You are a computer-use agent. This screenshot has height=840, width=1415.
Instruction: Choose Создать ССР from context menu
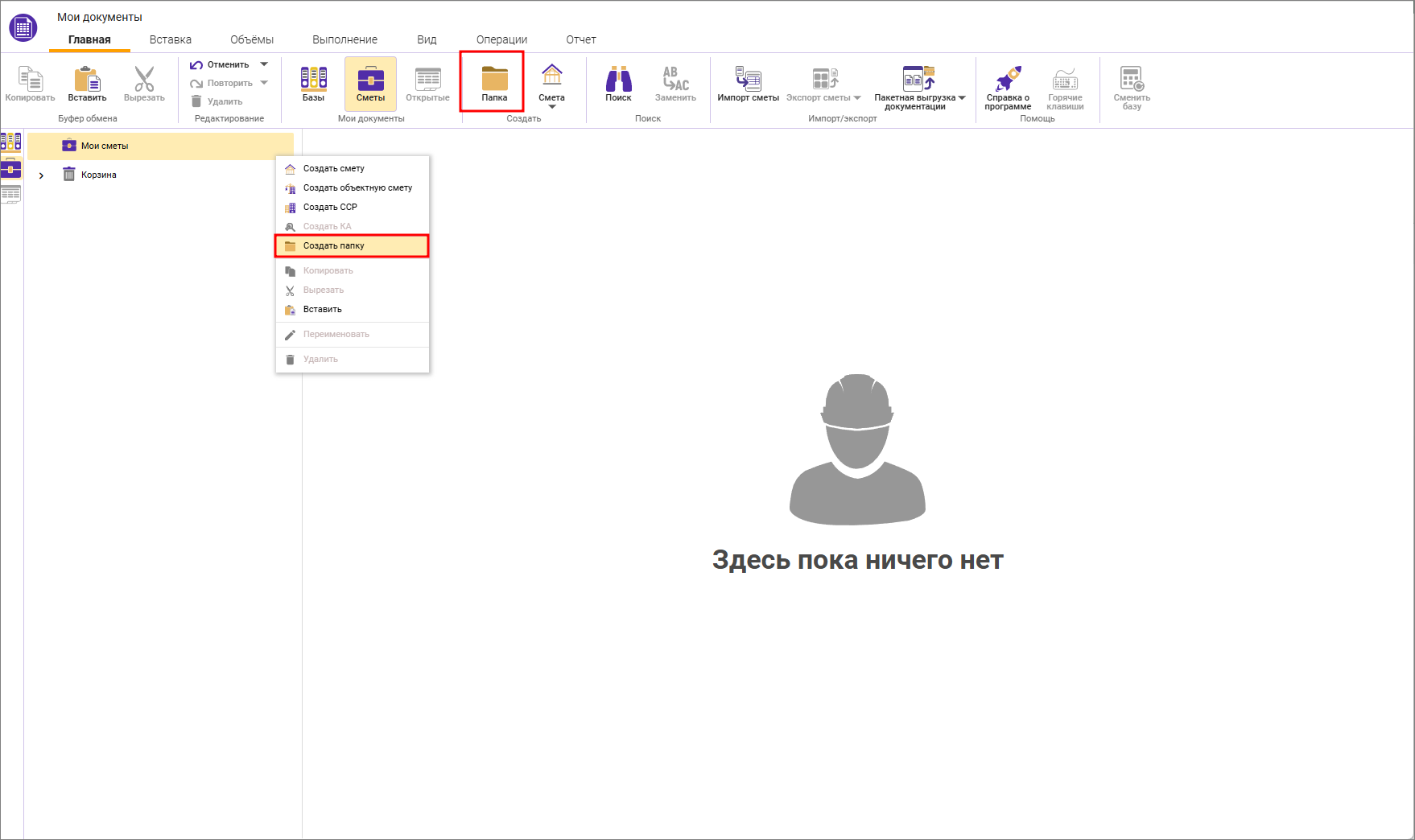pyautogui.click(x=330, y=208)
